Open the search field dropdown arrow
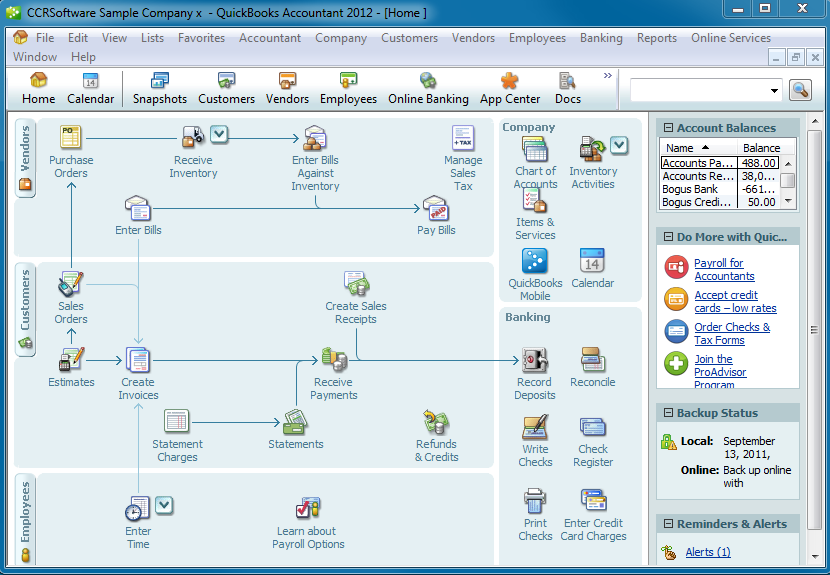830x575 pixels. click(774, 91)
